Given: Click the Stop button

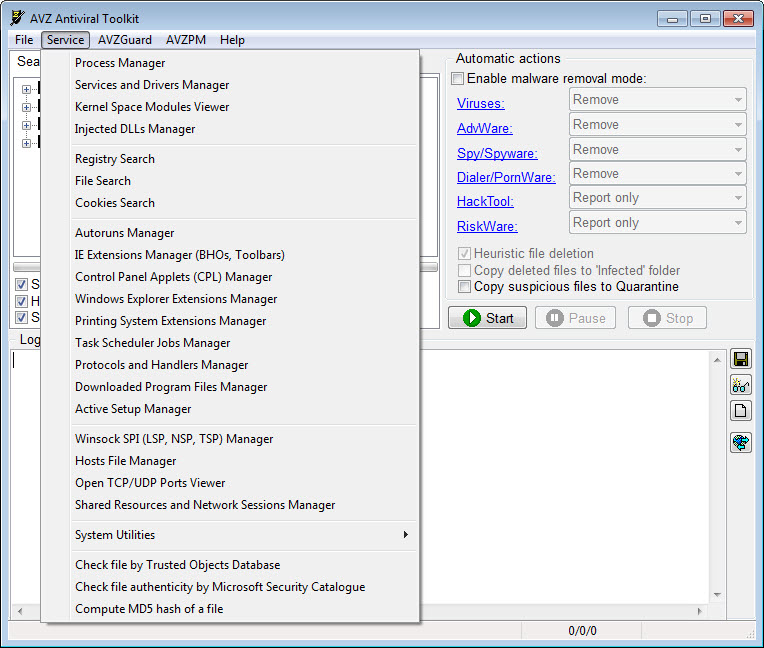Looking at the screenshot, I should (x=667, y=318).
